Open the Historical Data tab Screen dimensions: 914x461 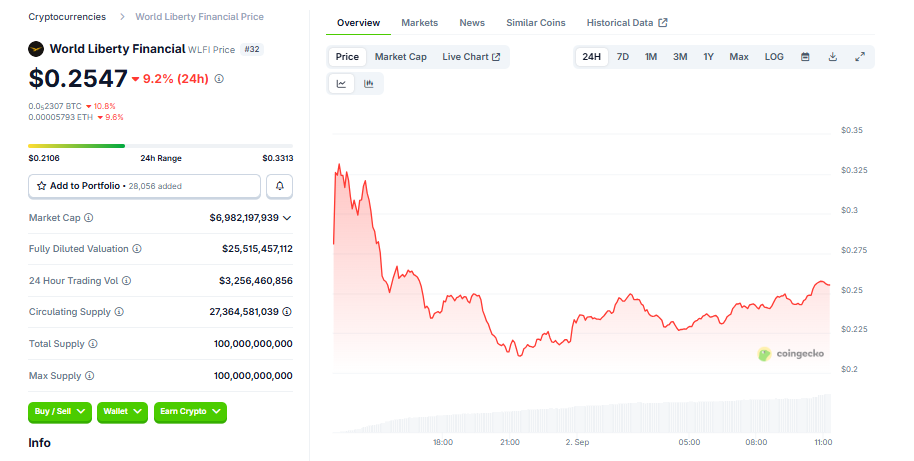pos(626,22)
